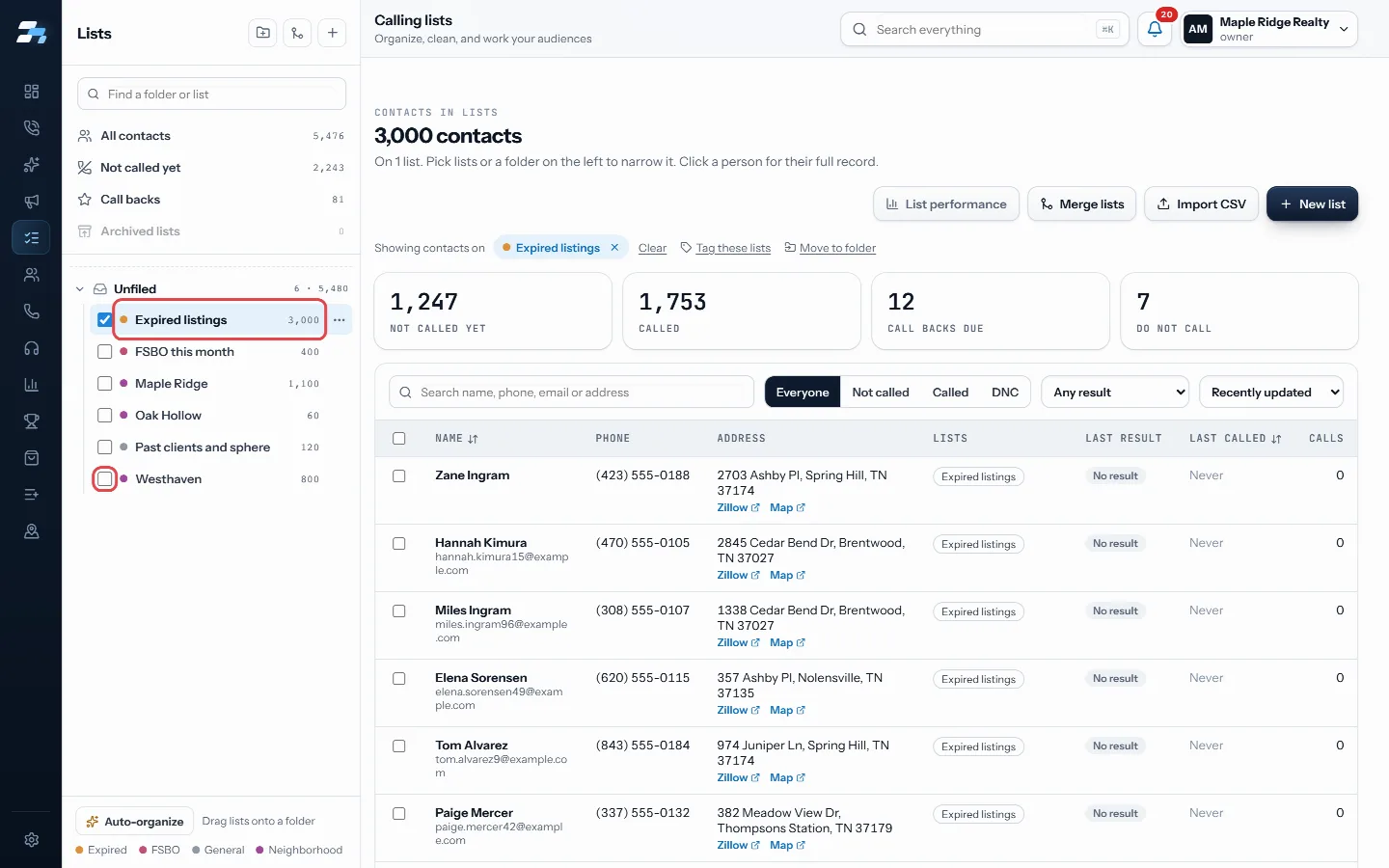
Task: Open the Recently updated sort dropdown
Action: (x=1271, y=393)
